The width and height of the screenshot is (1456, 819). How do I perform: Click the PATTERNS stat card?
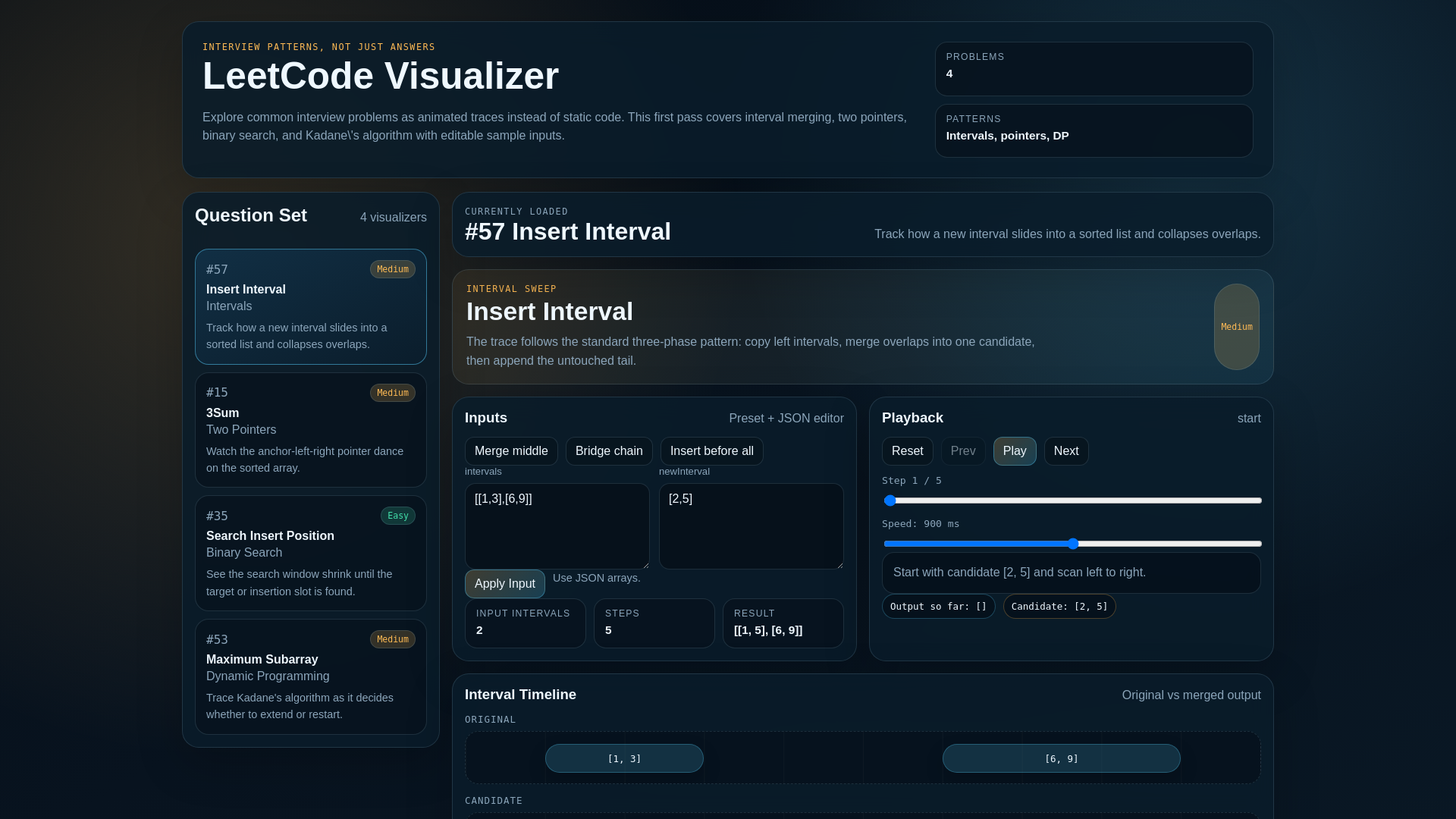click(1094, 131)
